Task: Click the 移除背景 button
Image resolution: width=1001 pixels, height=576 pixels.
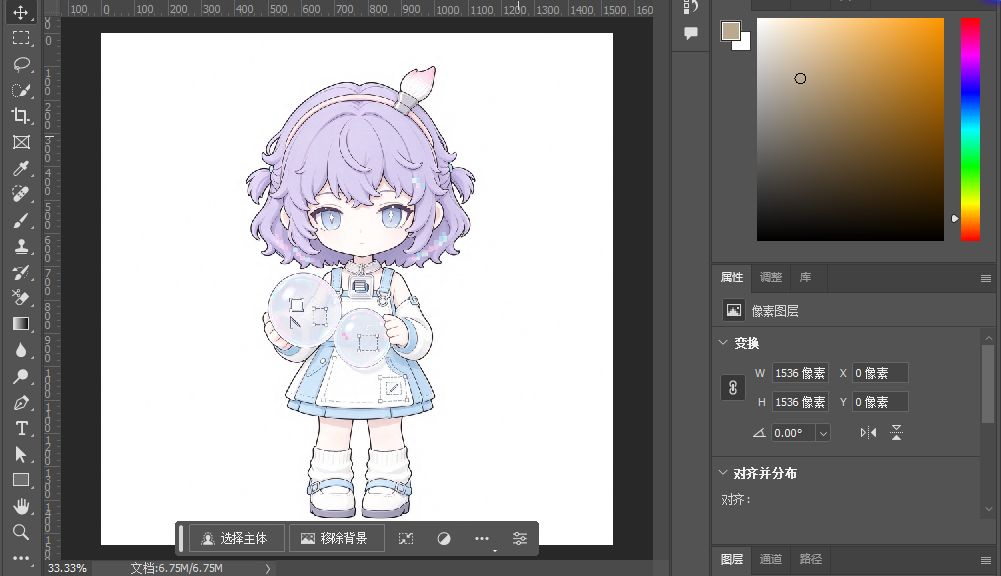Action: tap(337, 538)
